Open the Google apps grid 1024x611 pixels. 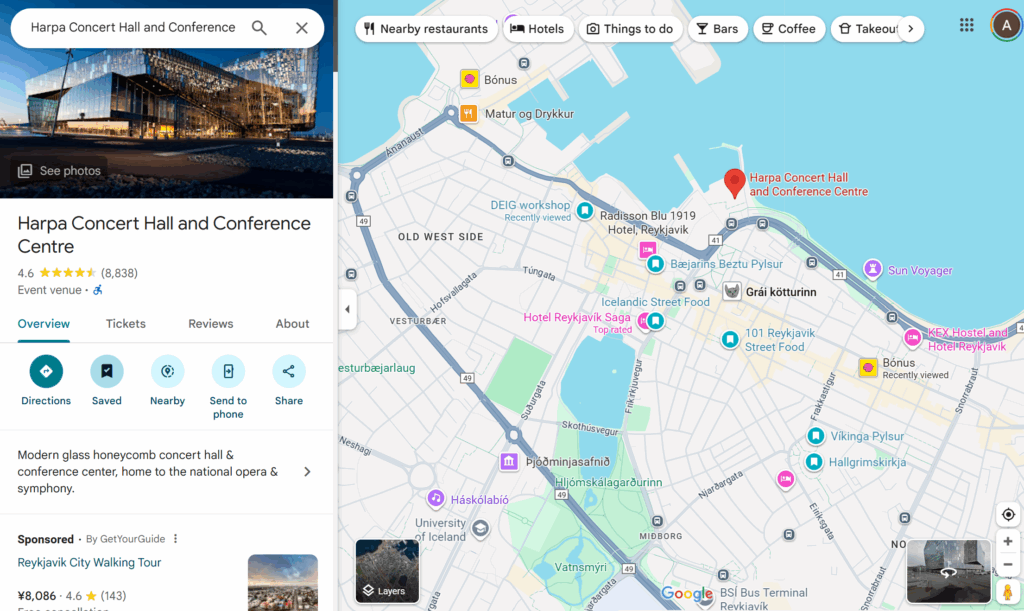[x=967, y=25]
